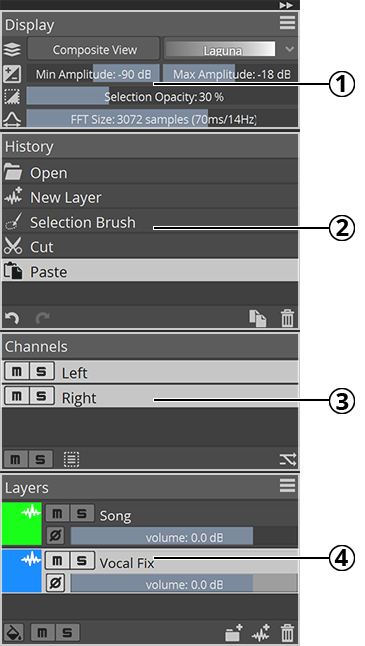Mute the Song layer
The width and height of the screenshot is (365, 646).
58,513
